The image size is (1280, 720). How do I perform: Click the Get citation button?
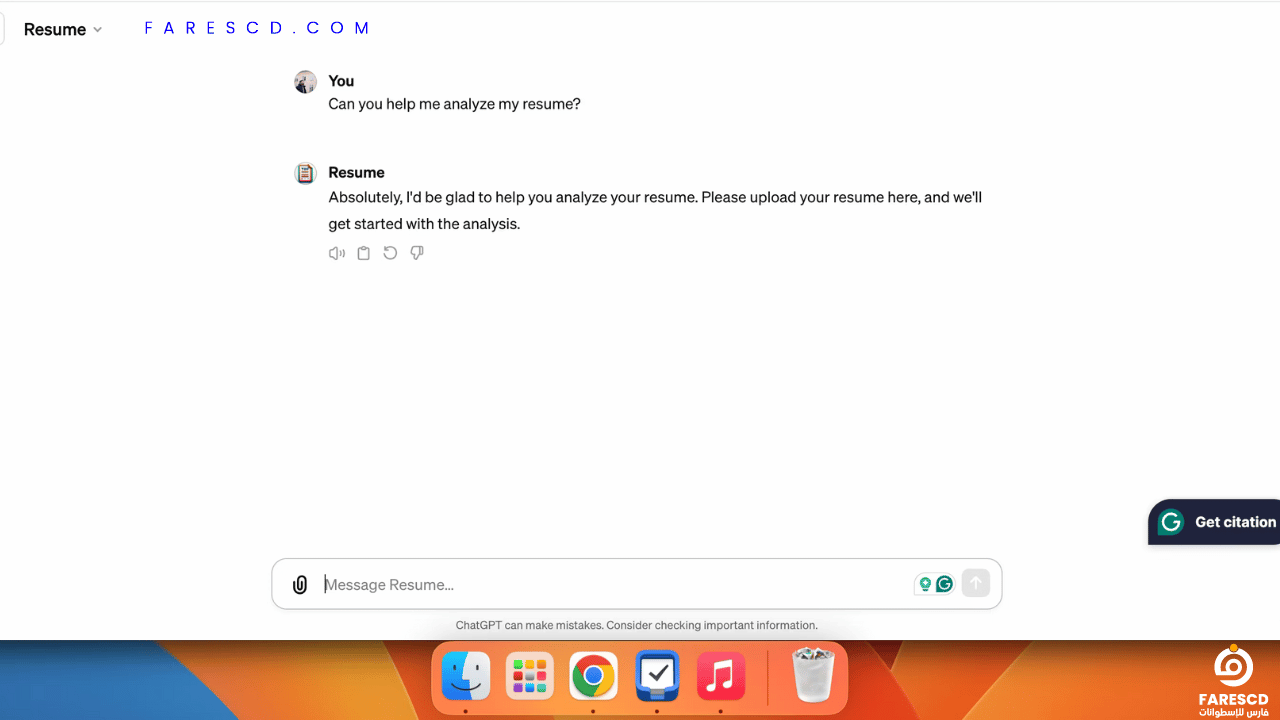pos(1214,522)
